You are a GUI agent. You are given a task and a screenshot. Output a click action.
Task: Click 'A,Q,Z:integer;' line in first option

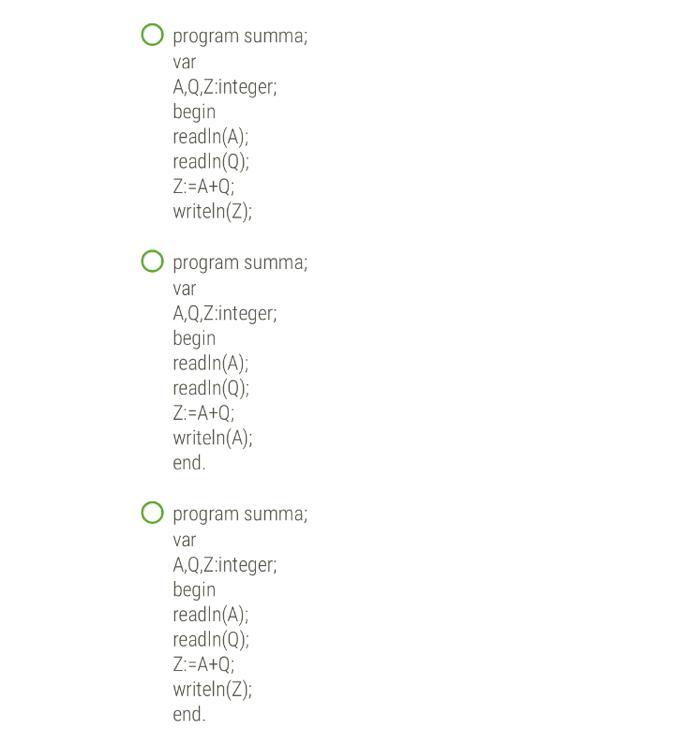(225, 88)
